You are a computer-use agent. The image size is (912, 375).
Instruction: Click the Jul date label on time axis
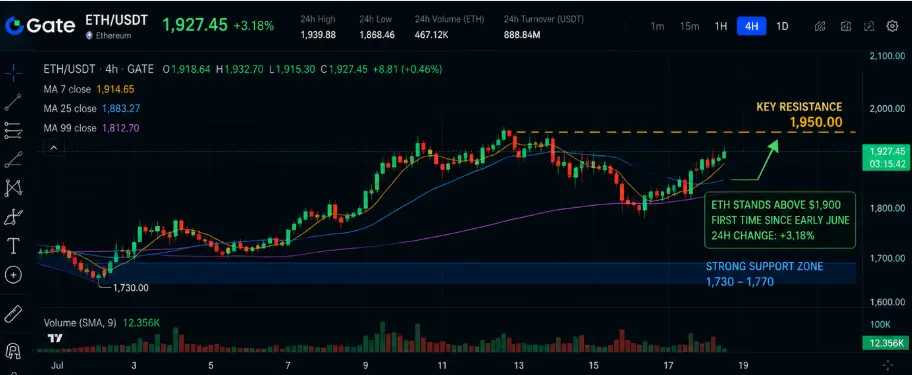click(57, 366)
